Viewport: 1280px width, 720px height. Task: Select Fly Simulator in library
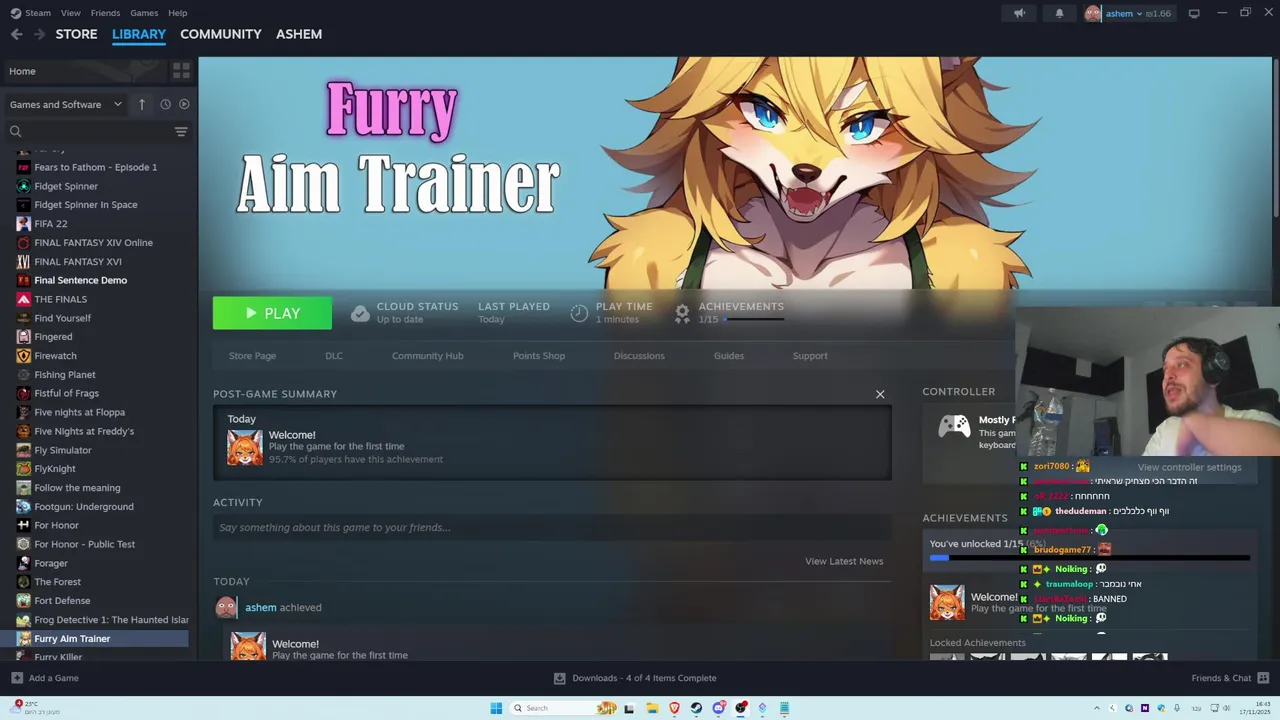coord(63,450)
